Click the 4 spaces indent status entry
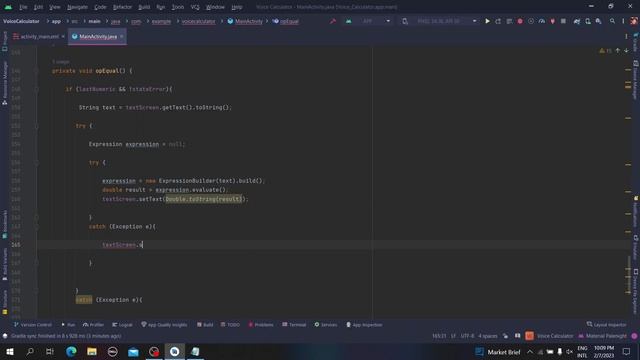Image resolution: width=640 pixels, height=360 pixels. point(488,336)
